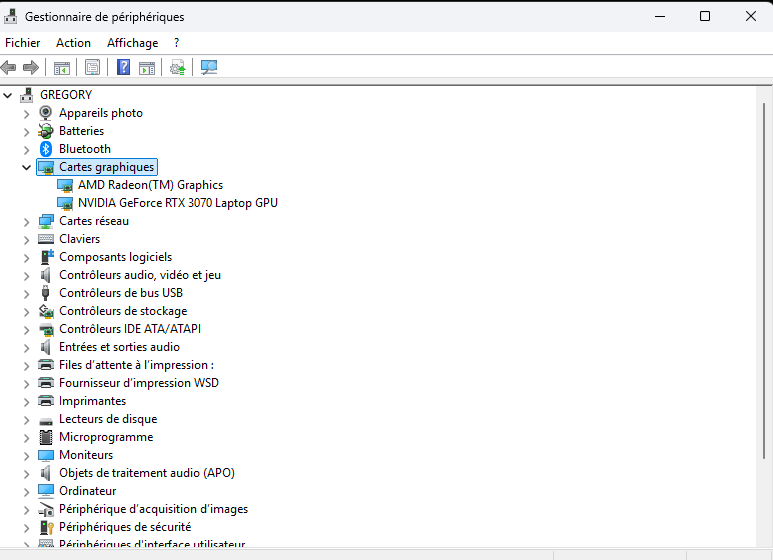Expand the Bluetooth category chevron
Image resolution: width=773 pixels, height=560 pixels.
27,150
